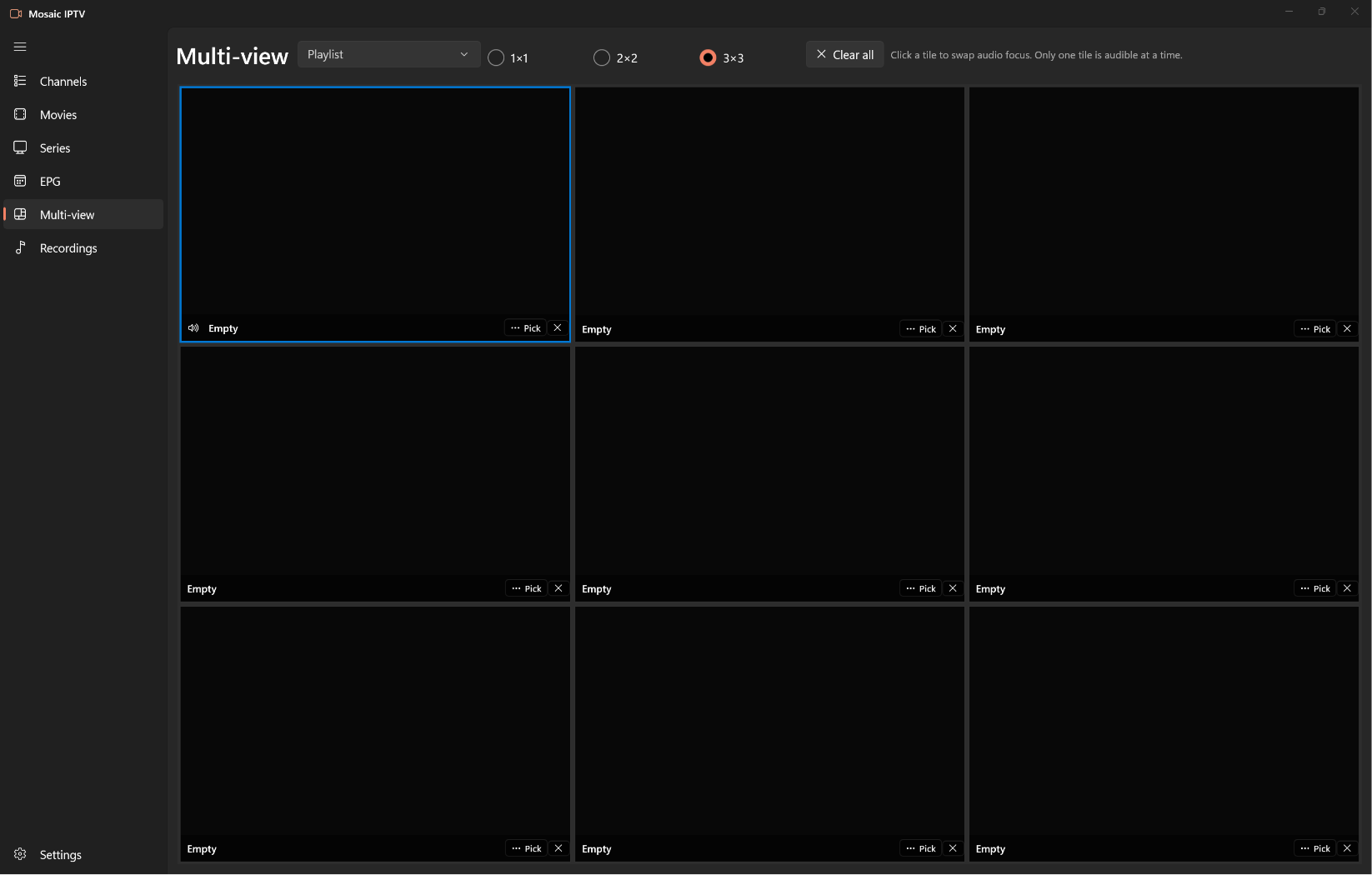
Task: Pick a channel for the top-right tile
Action: point(1314,329)
